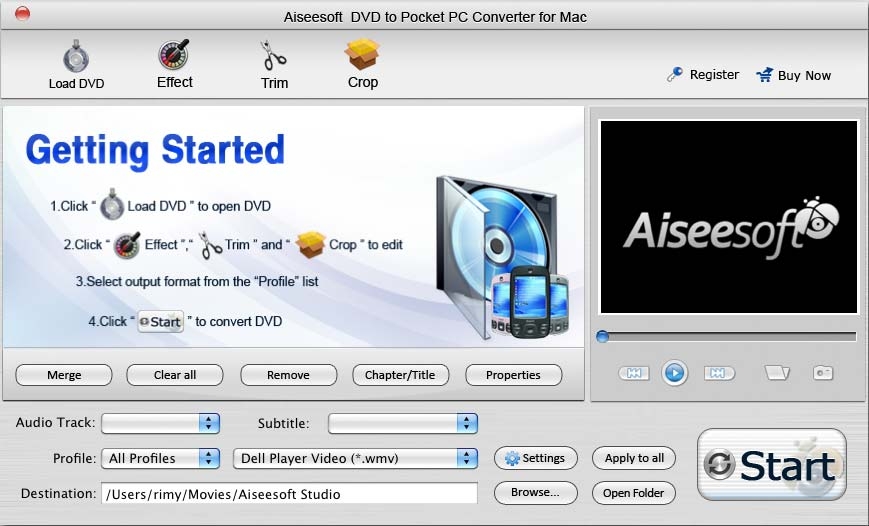Click the preview seek slider handle

602,337
